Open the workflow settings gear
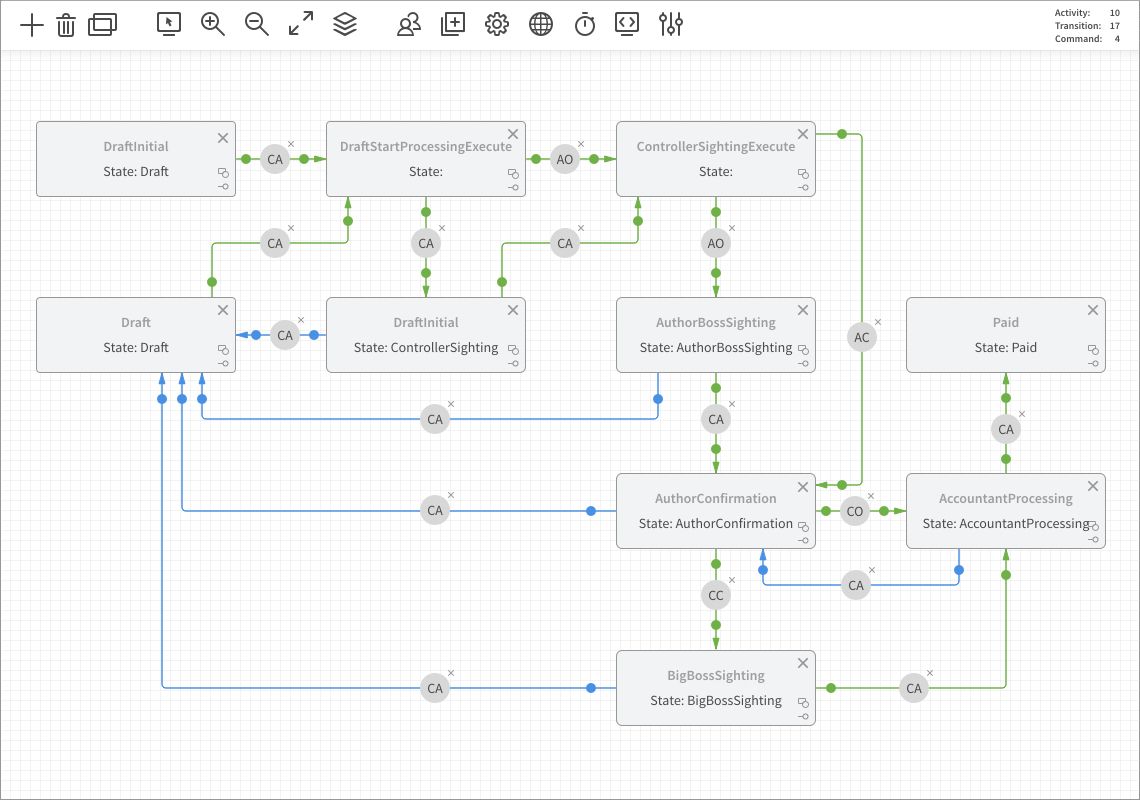The height and width of the screenshot is (800, 1140). coord(496,24)
